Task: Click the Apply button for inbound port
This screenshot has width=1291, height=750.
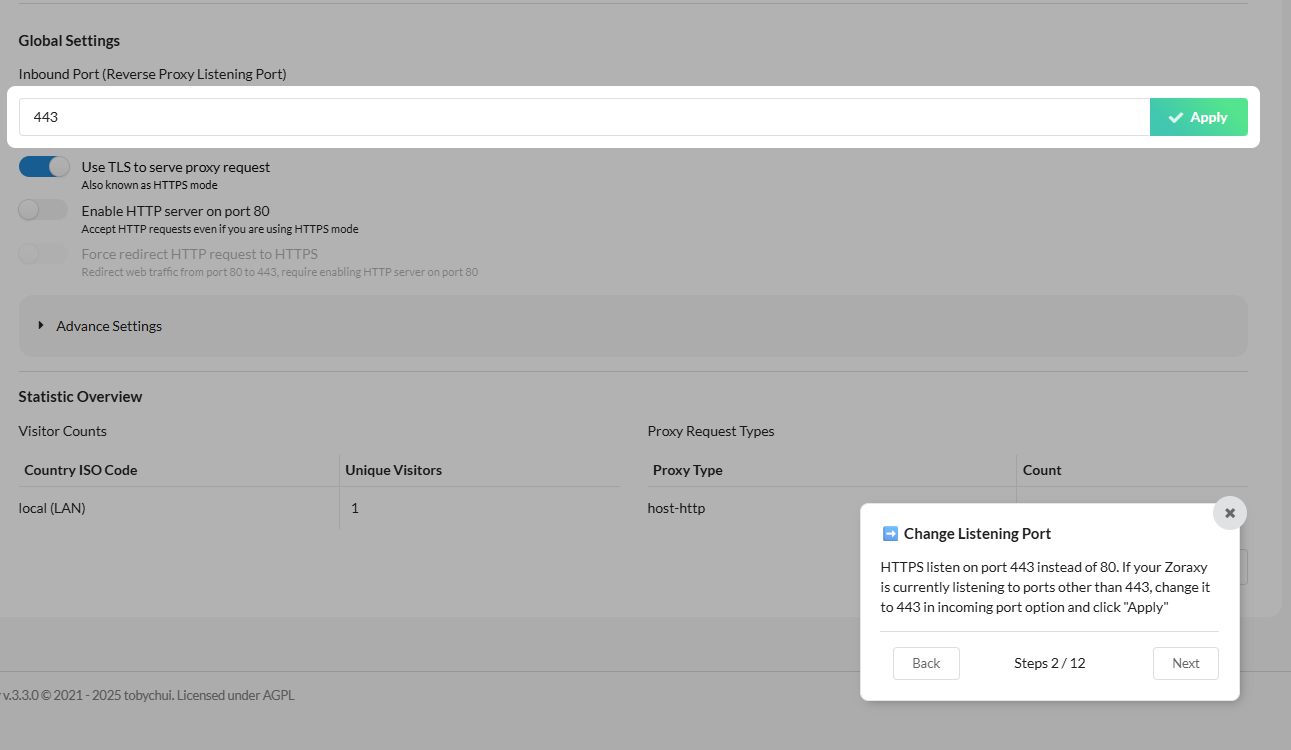Action: [x=1198, y=117]
